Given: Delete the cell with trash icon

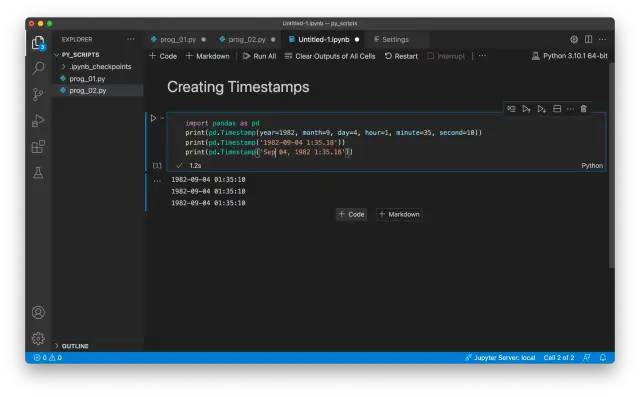Looking at the screenshot, I should point(584,109).
